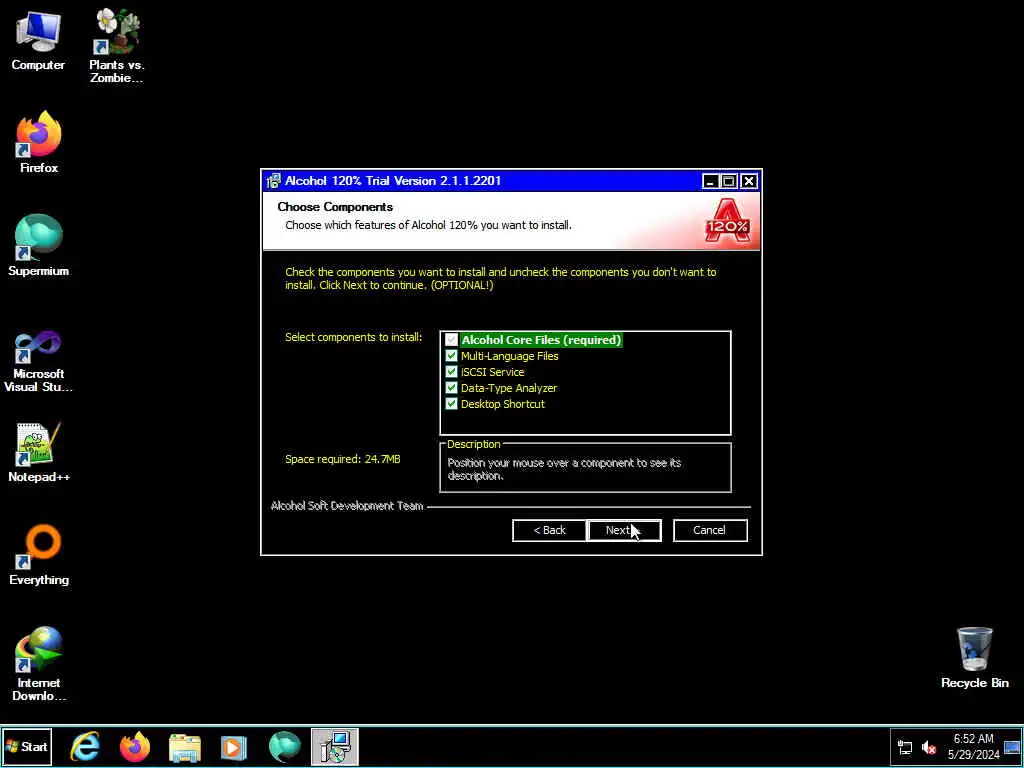The image size is (1024, 768).
Task: Select the Recycle Bin icon
Action: click(x=974, y=658)
